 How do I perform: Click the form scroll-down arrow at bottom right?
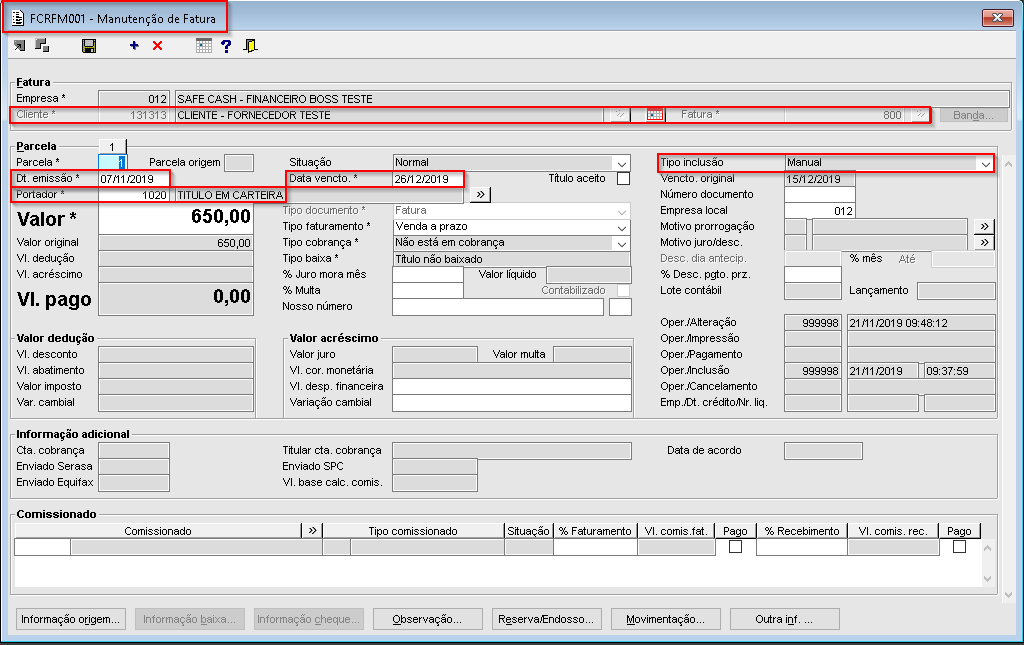click(x=1008, y=595)
